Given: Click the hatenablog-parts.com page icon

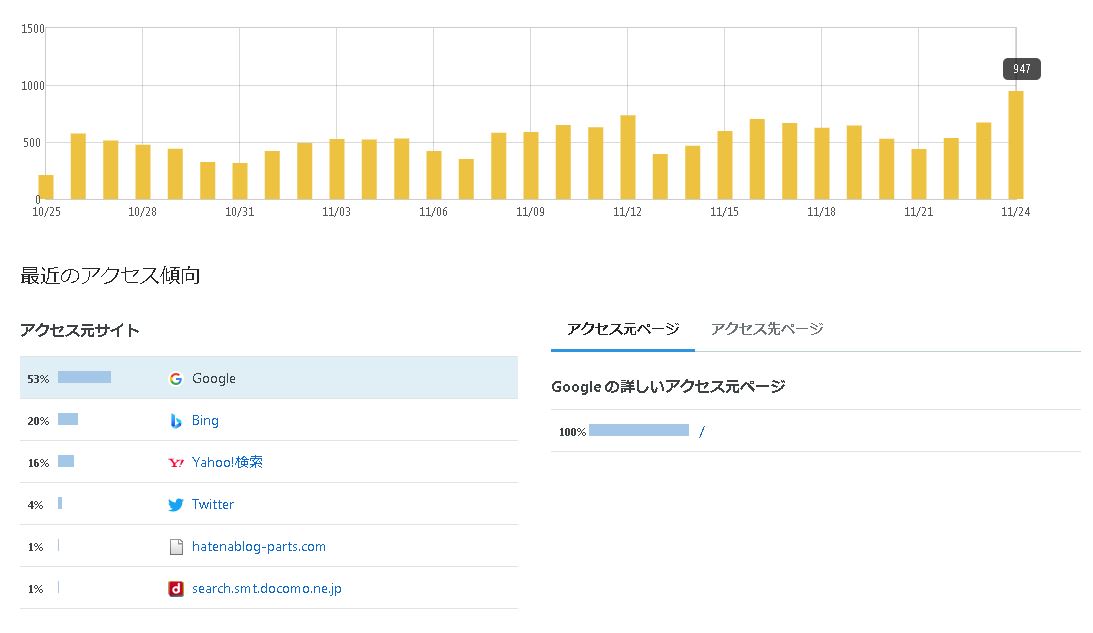Looking at the screenshot, I should click(176, 547).
